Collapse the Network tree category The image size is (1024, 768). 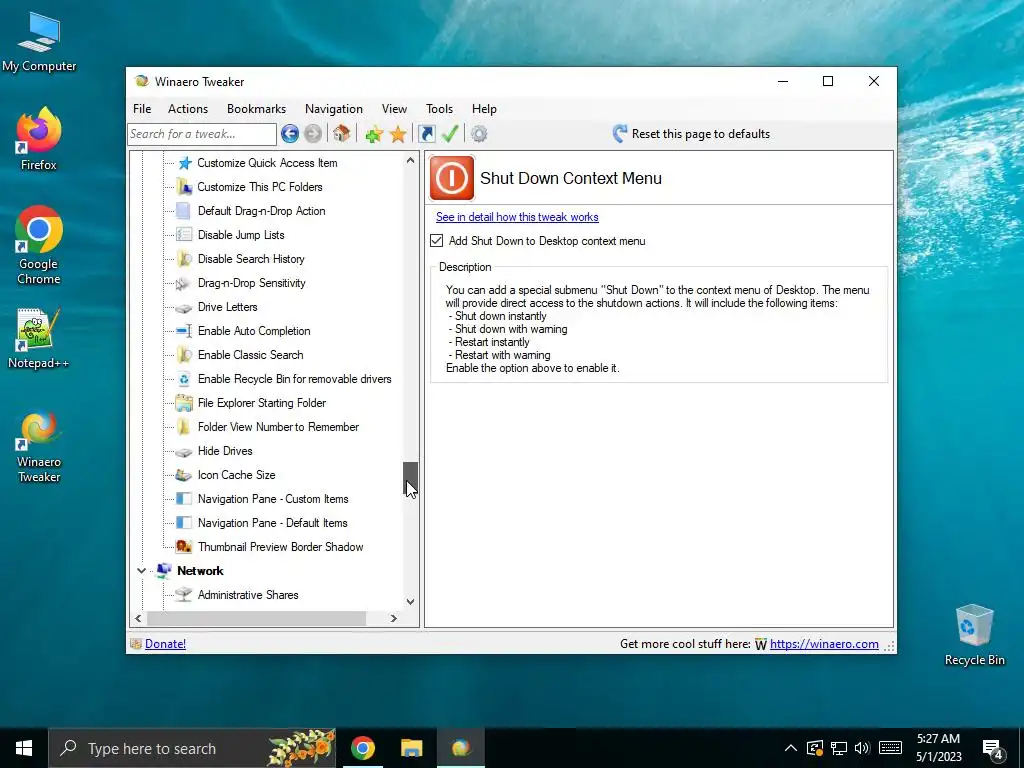click(x=141, y=571)
